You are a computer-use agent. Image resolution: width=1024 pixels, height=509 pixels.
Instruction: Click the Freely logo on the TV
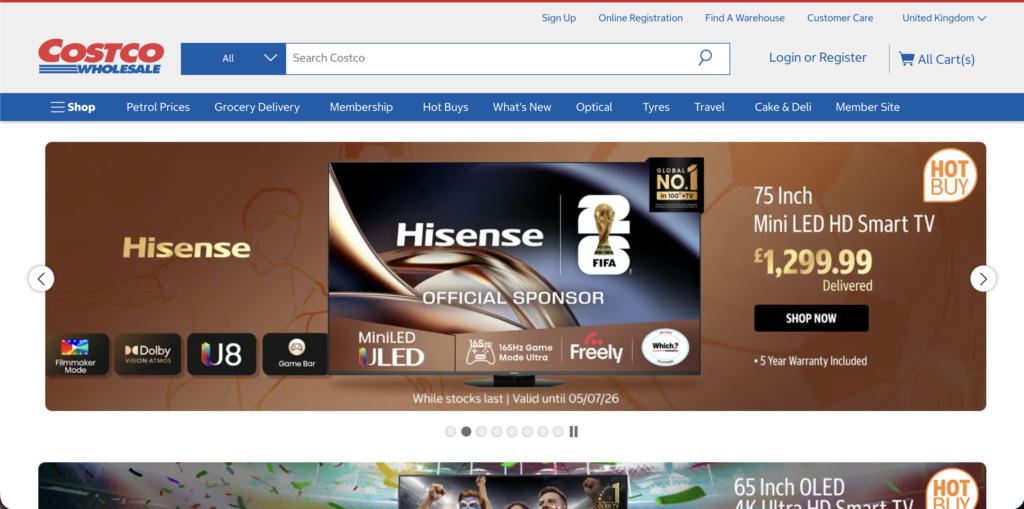point(596,349)
